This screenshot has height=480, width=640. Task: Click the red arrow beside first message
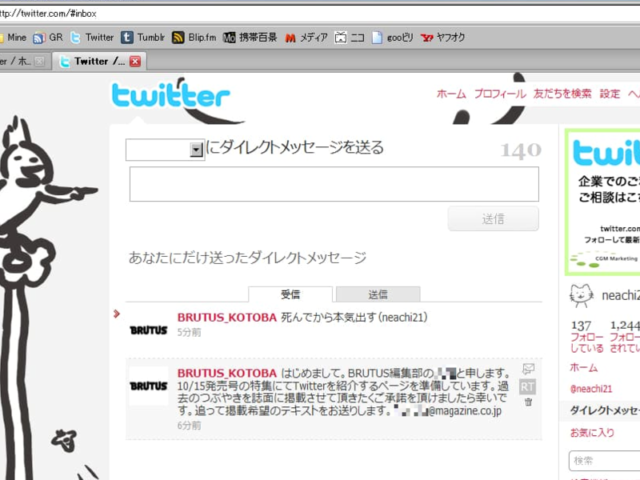click(x=117, y=313)
